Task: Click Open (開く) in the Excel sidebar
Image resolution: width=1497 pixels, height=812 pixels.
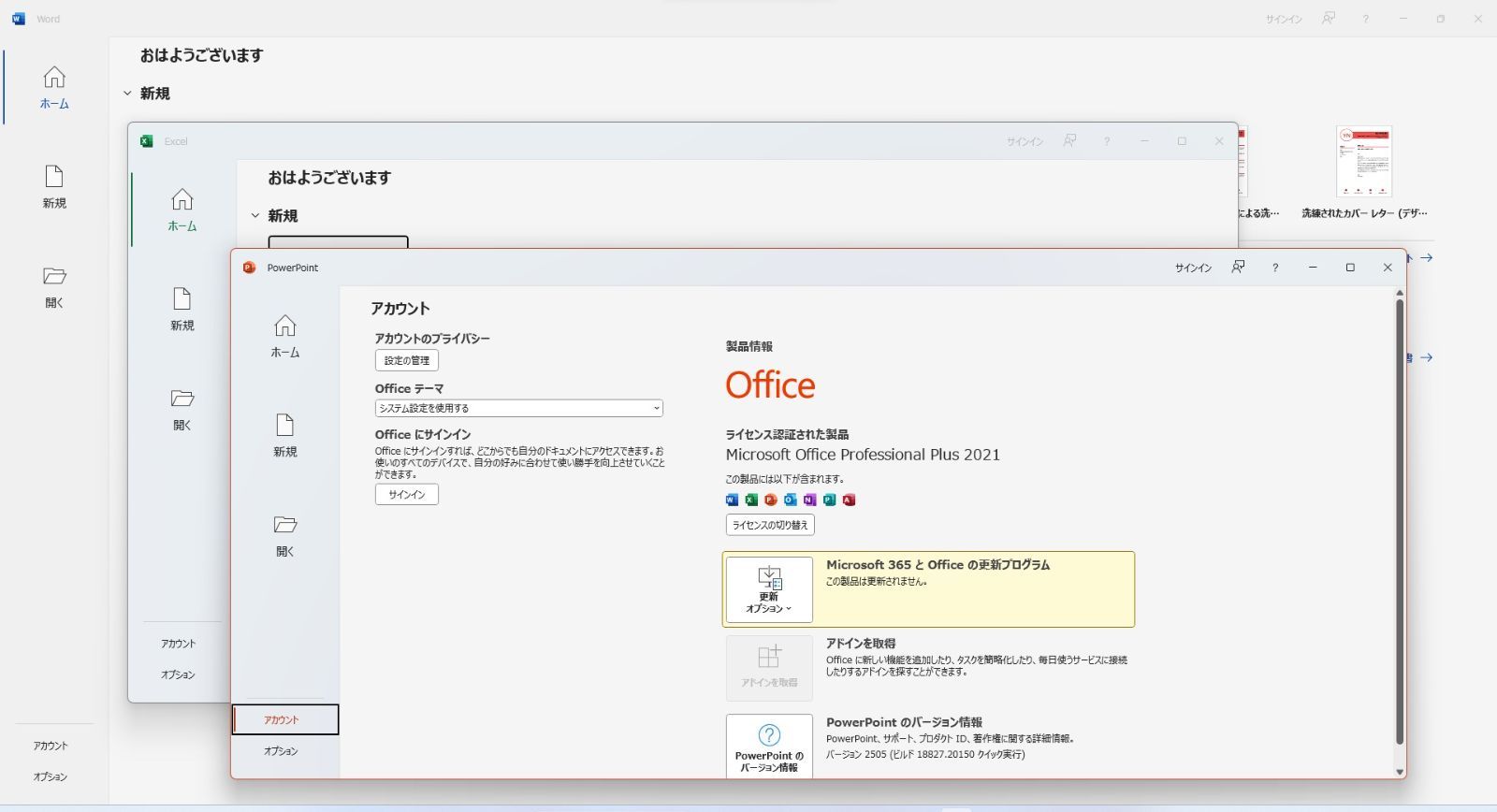Action: [182, 410]
